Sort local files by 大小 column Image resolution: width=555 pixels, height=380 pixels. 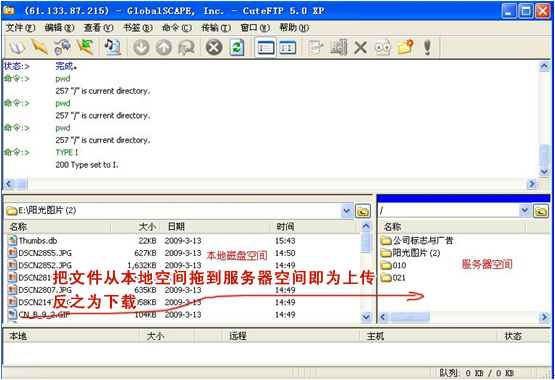[x=135, y=227]
